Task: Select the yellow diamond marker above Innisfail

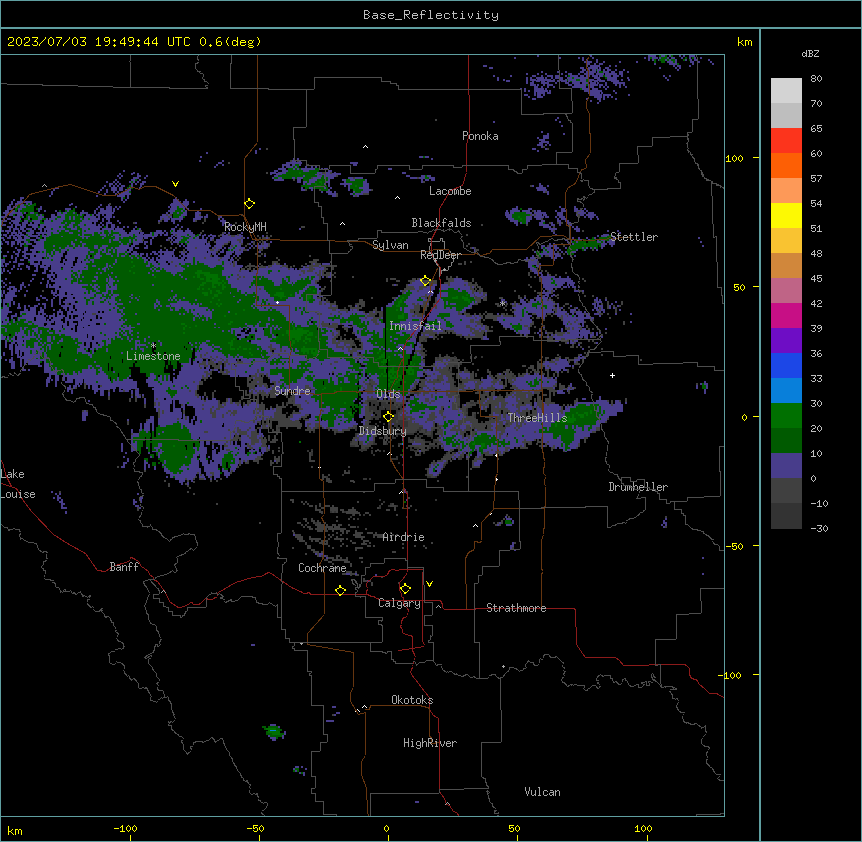Action: (426, 281)
